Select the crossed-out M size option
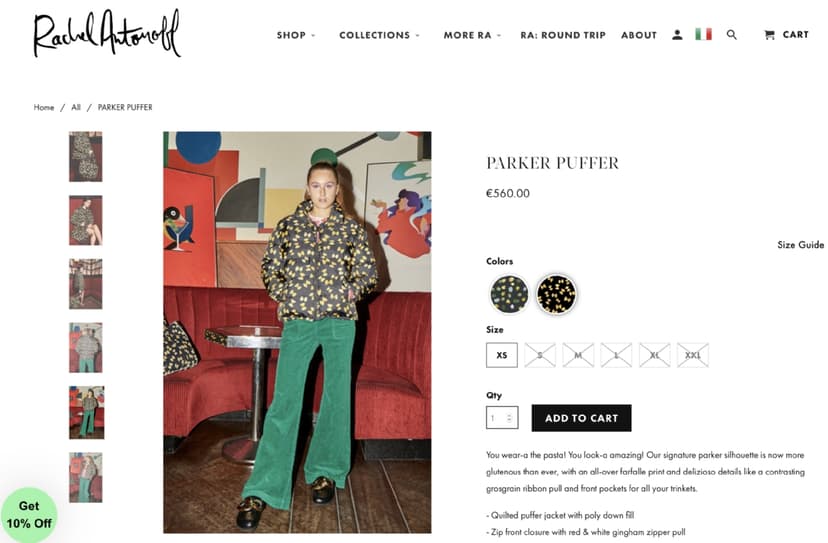Viewport: 828px width, 543px height. tap(578, 355)
